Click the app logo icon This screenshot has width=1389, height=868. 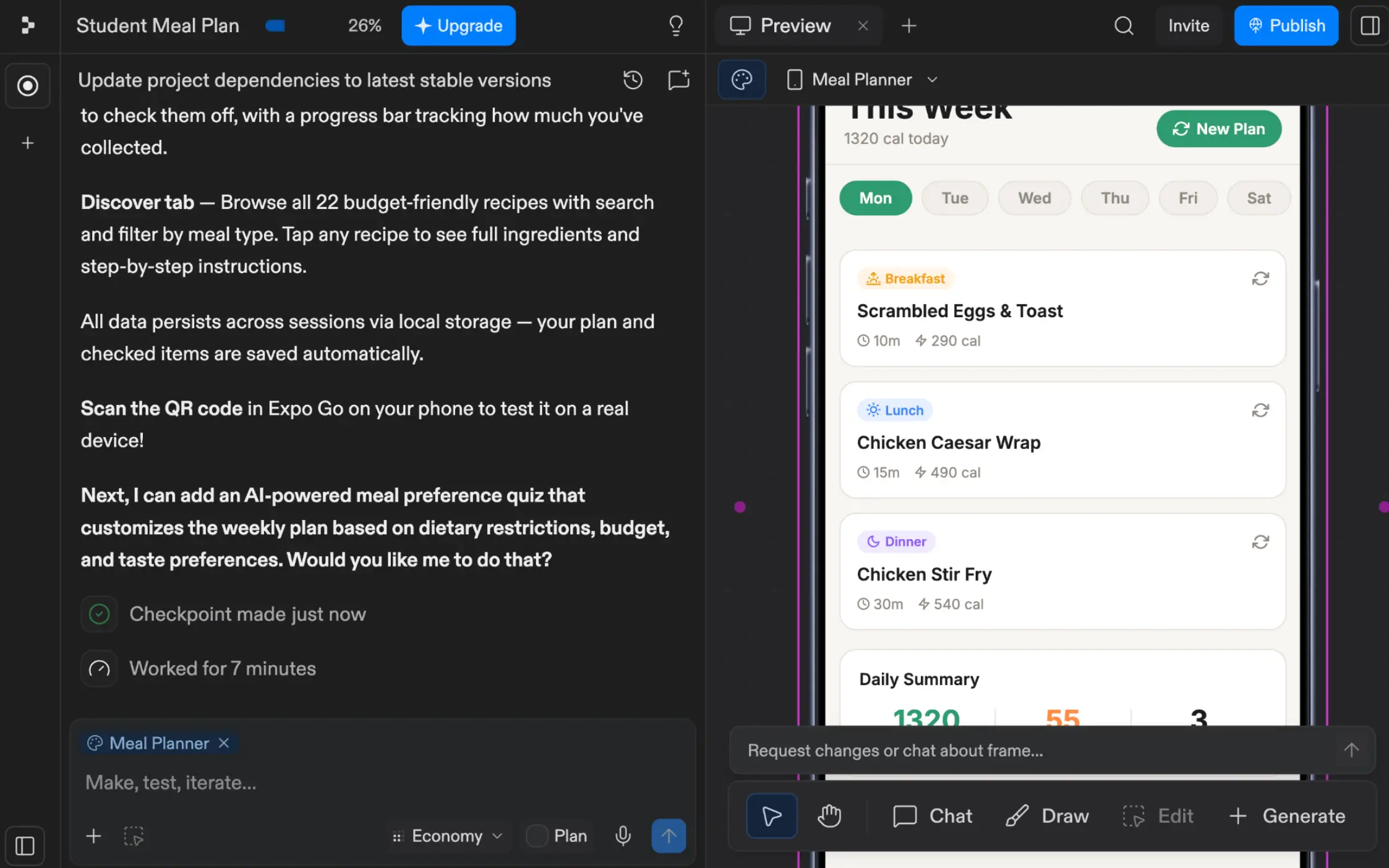tap(27, 25)
